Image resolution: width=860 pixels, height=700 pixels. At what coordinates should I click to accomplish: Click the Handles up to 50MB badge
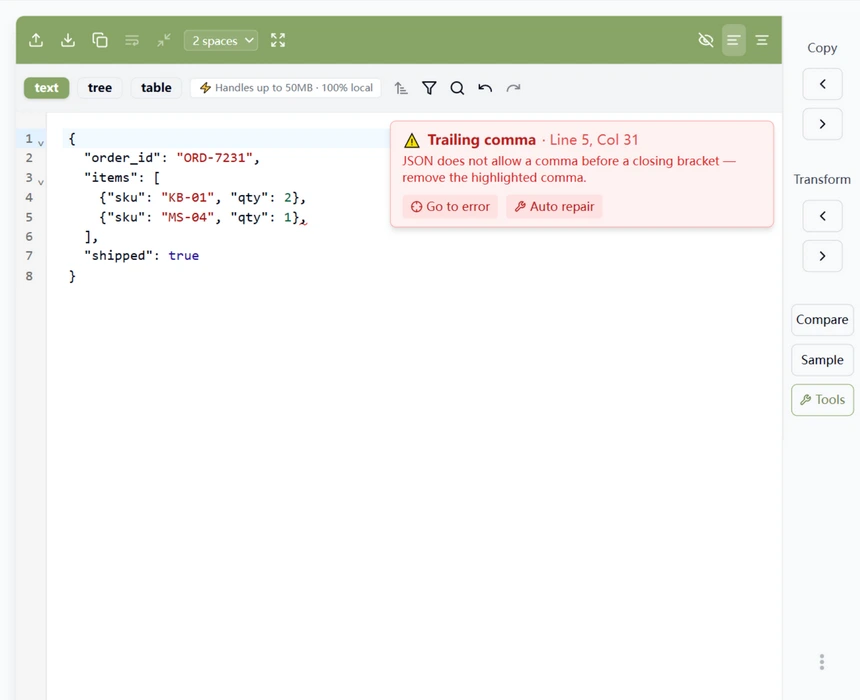point(286,88)
